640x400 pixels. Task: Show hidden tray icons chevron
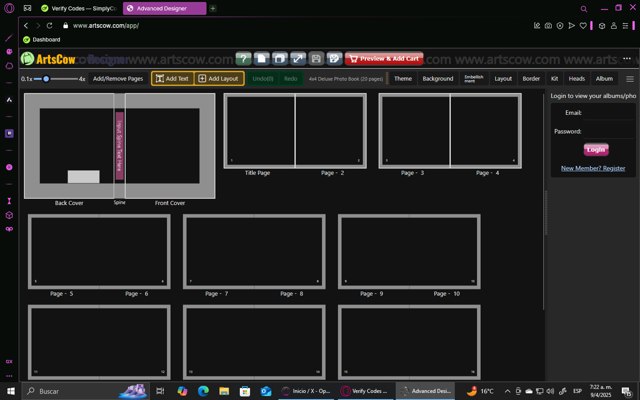click(x=507, y=391)
